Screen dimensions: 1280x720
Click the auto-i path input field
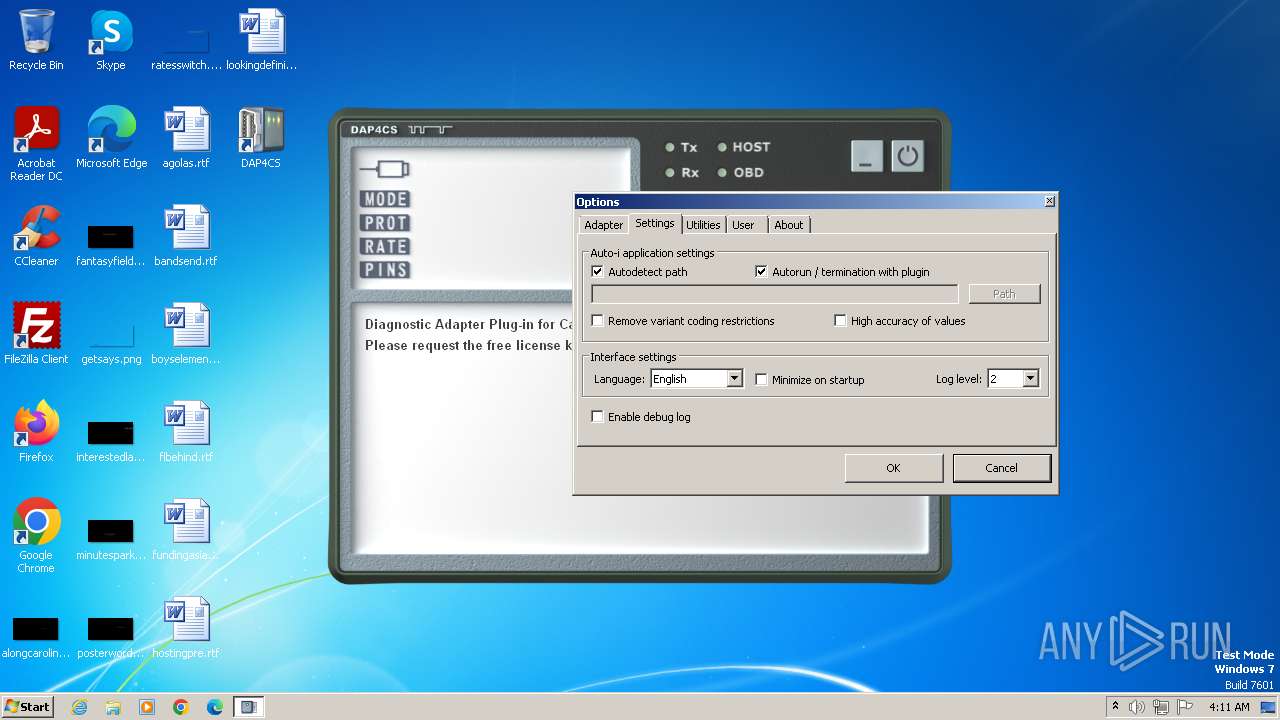click(x=775, y=294)
